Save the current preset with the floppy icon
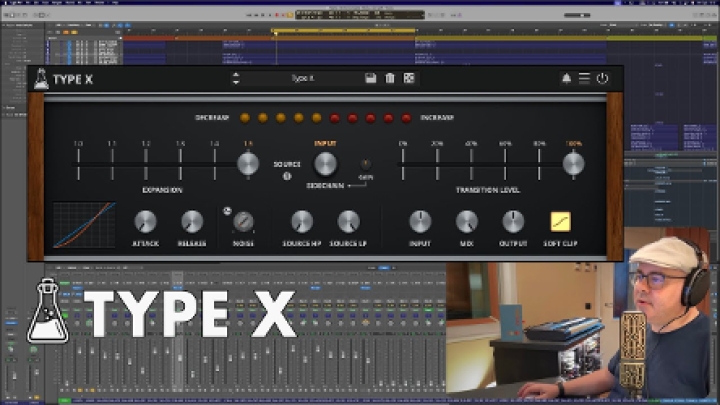This screenshot has height=405, width=720. (x=371, y=78)
